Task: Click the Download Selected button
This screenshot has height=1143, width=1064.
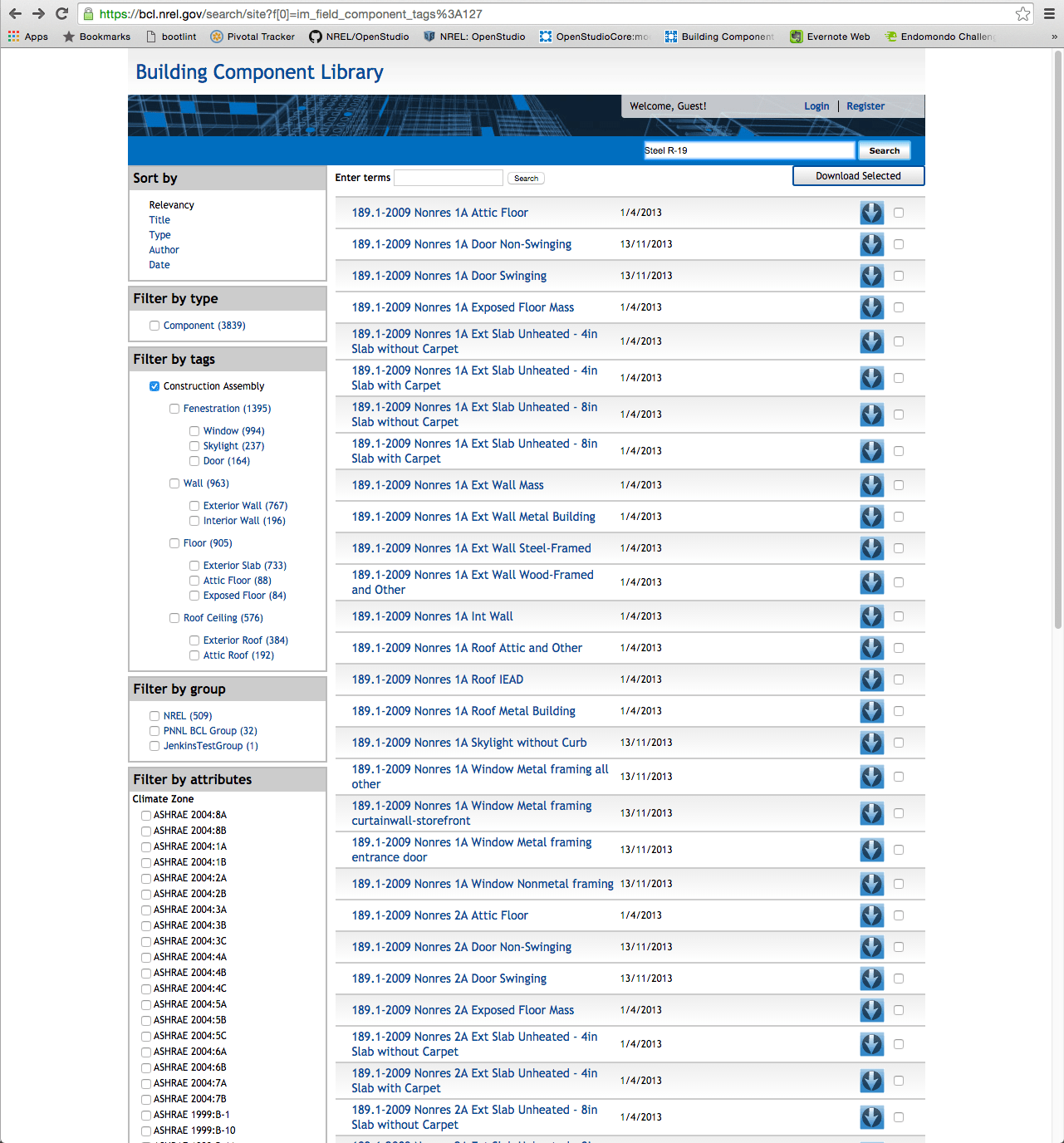Action: [x=858, y=175]
